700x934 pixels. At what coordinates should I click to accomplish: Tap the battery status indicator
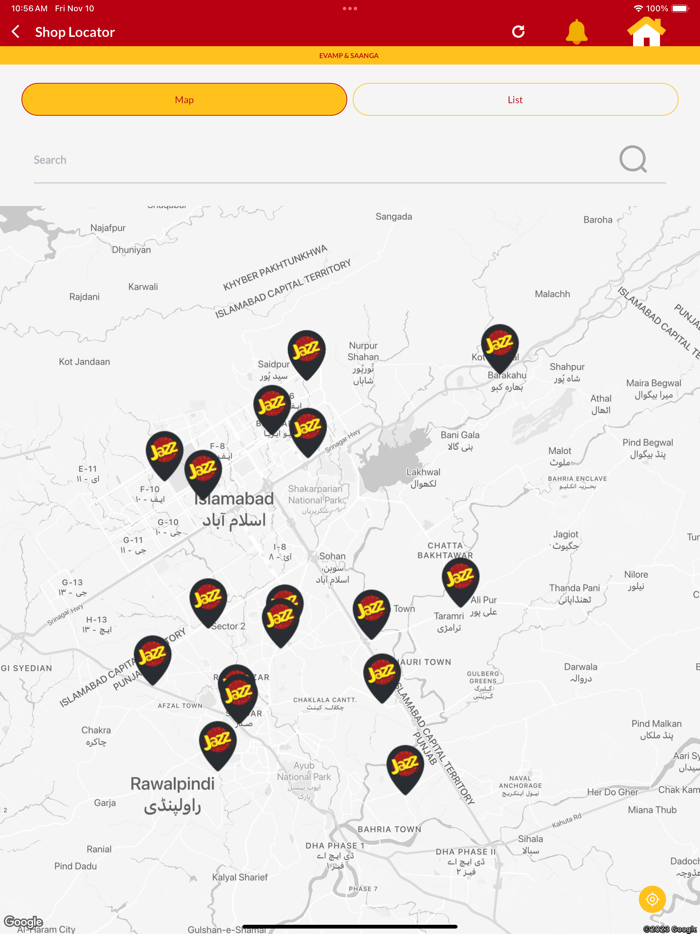pyautogui.click(x=680, y=8)
